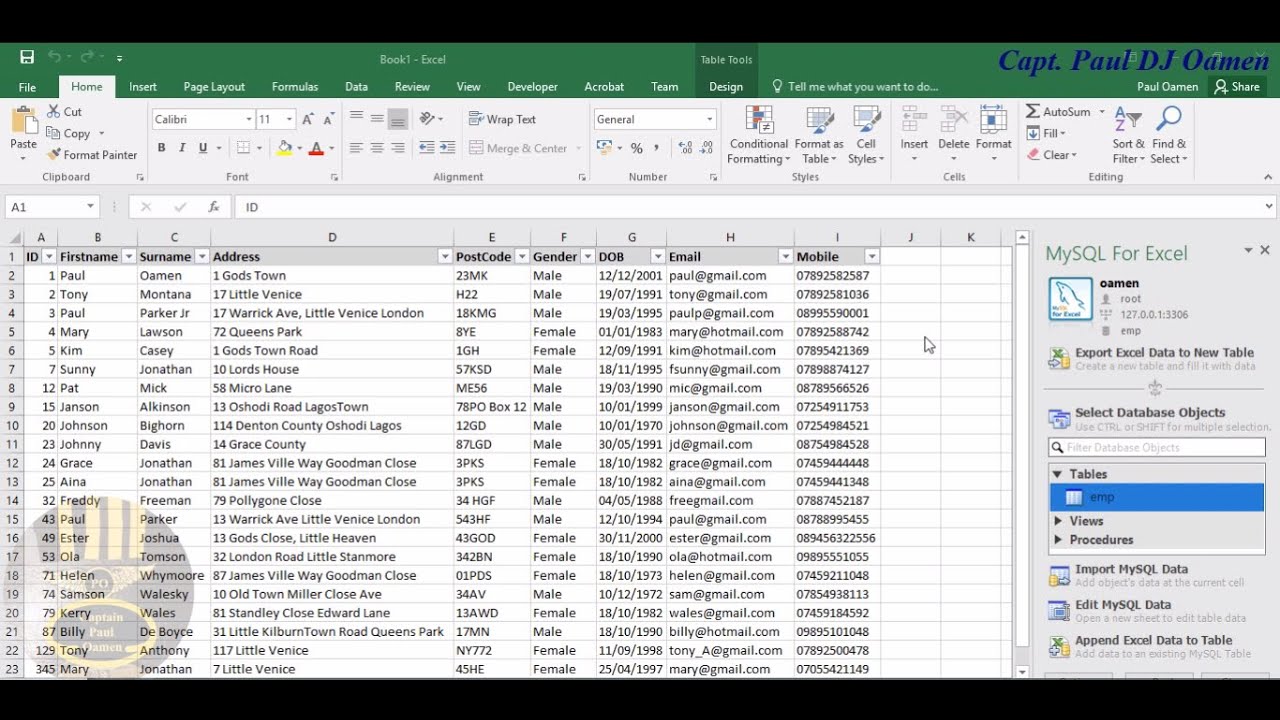This screenshot has height=720, width=1280.
Task: Select the Format Painter tool
Action: tap(92, 155)
